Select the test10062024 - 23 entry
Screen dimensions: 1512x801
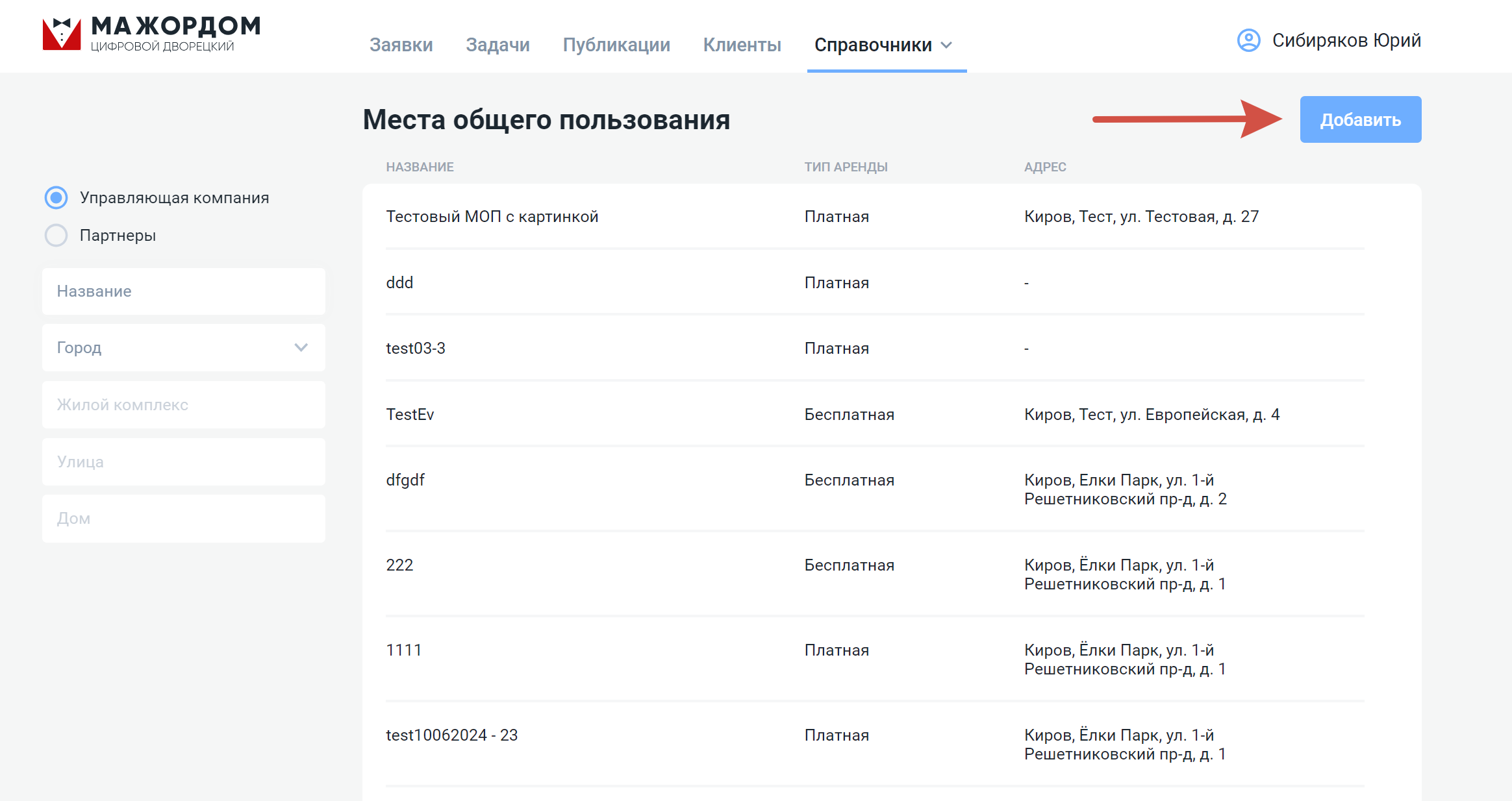tap(451, 735)
